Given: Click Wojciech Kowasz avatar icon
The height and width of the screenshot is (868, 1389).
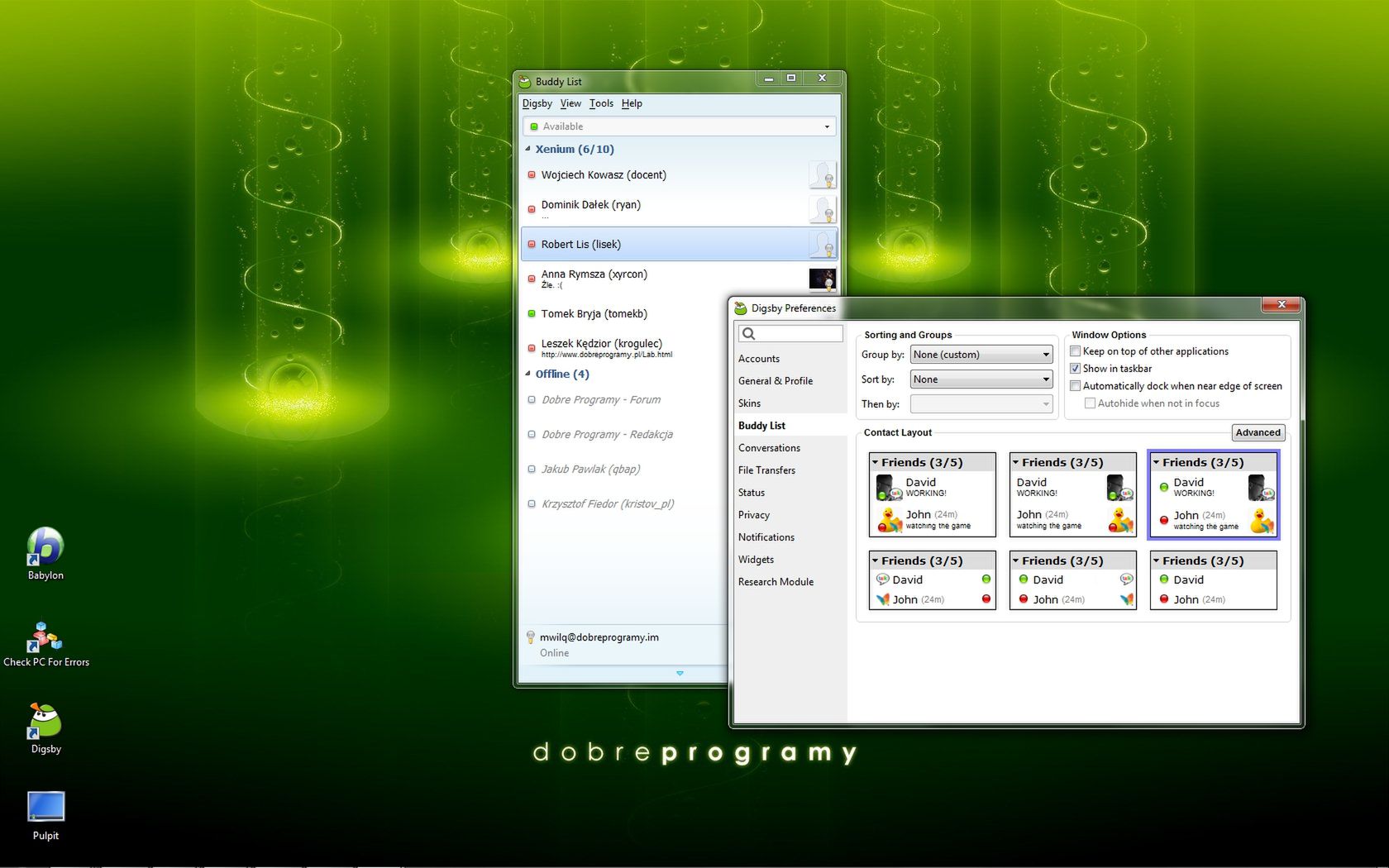Looking at the screenshot, I should tap(822, 175).
